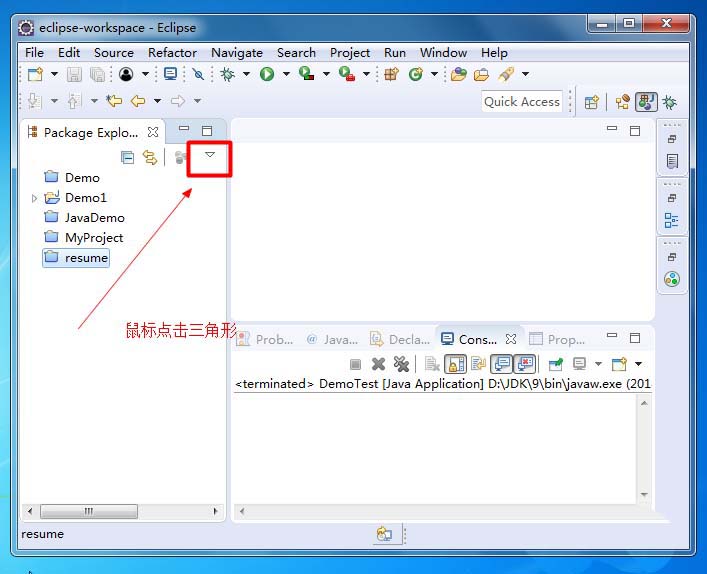Open the New file dropdown arrow
This screenshot has height=574, width=707.
pos(54,74)
